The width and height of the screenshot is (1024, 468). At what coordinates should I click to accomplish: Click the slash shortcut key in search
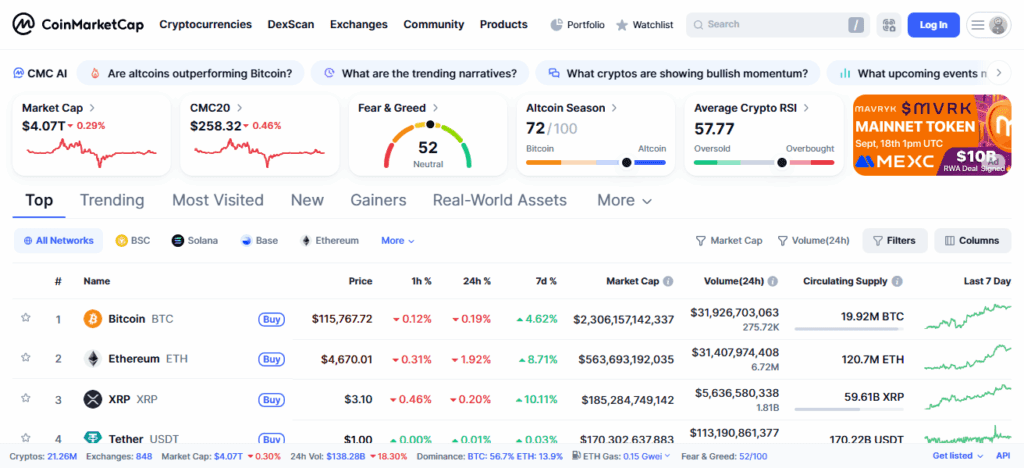[x=856, y=25]
